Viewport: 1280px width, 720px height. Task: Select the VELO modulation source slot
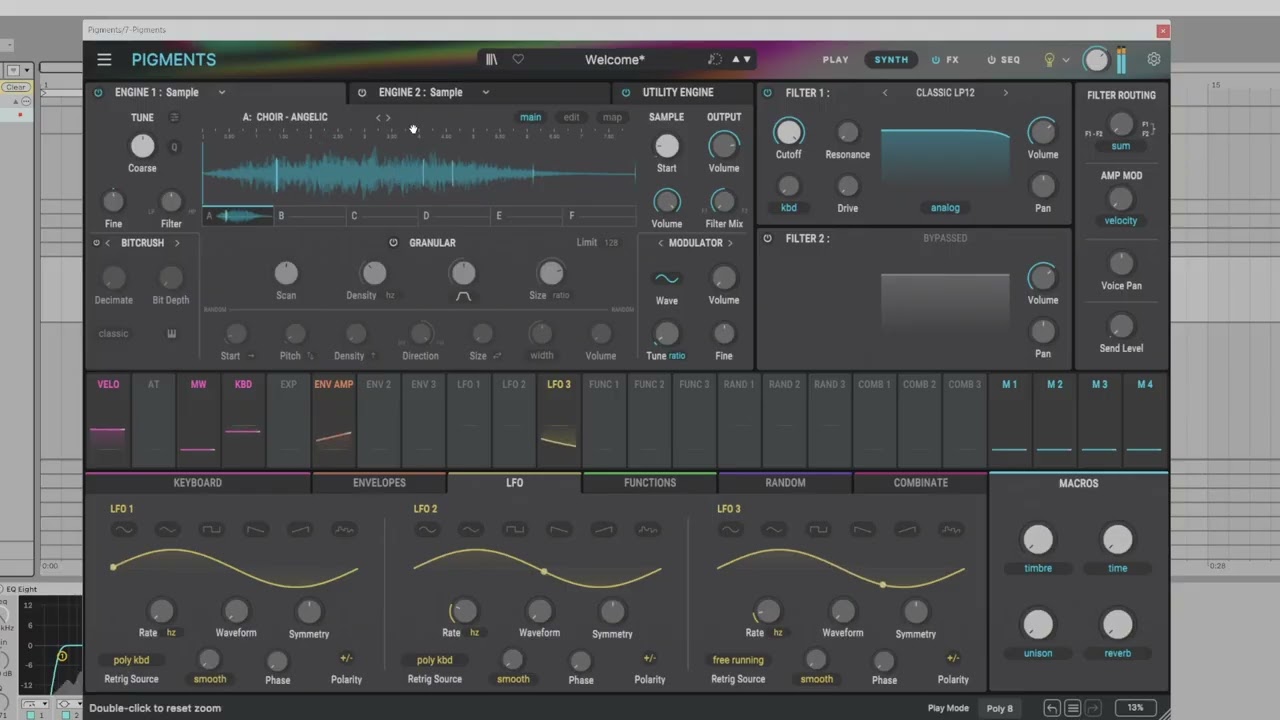pyautogui.click(x=108, y=421)
